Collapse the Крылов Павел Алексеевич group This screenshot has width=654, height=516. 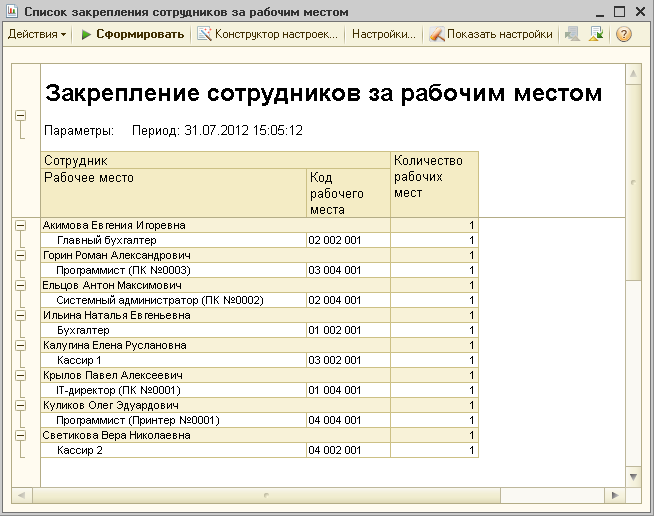(x=20, y=375)
